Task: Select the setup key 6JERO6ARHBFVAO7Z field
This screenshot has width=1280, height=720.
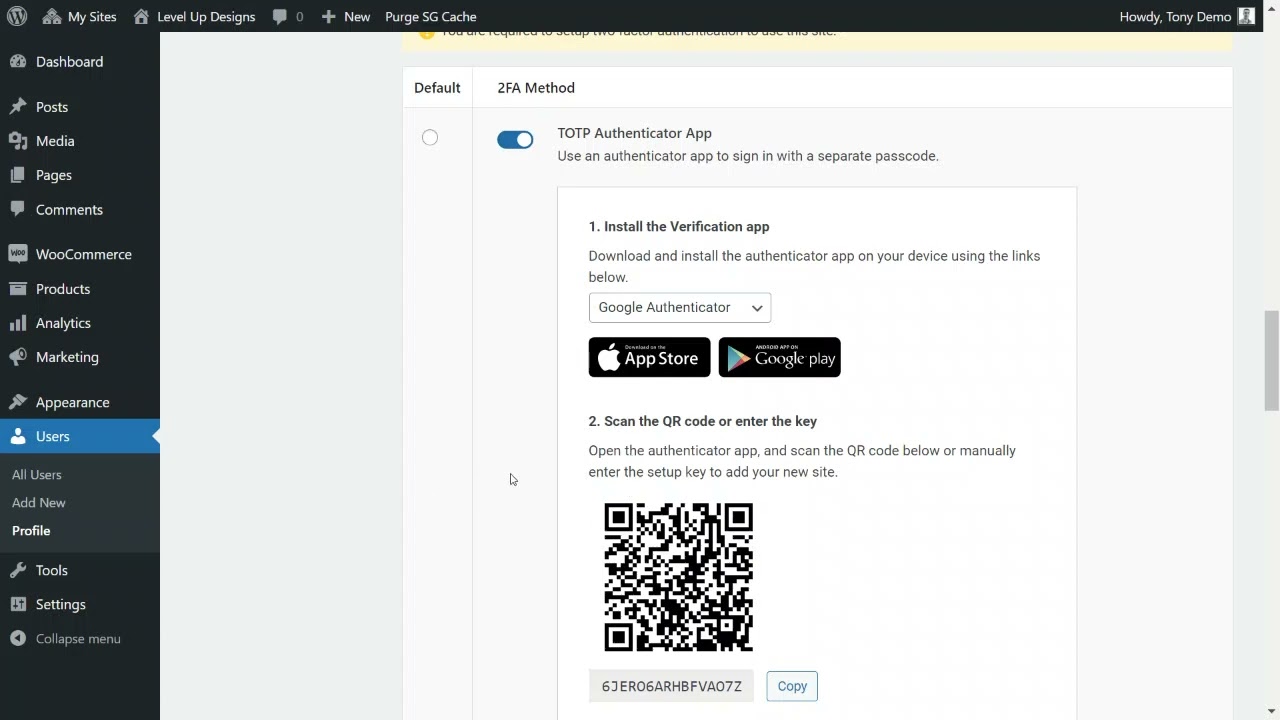Action: 671,686
